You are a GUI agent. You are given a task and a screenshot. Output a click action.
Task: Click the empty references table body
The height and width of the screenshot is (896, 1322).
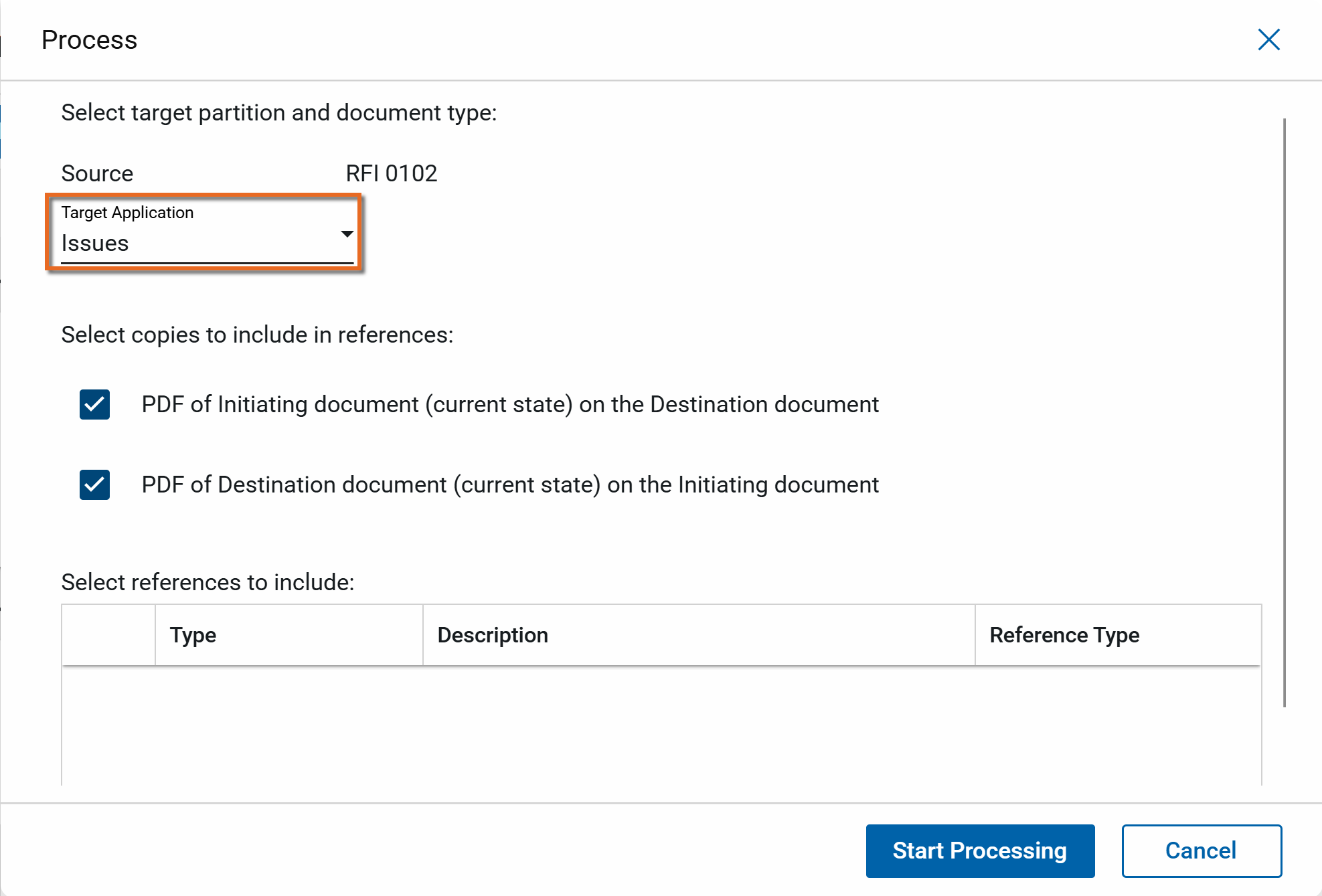[661, 726]
